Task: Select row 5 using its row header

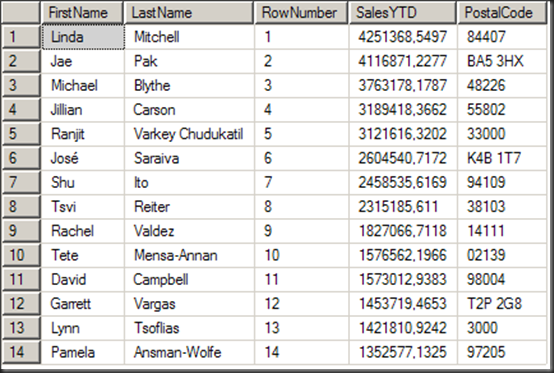Action: tap(21, 134)
